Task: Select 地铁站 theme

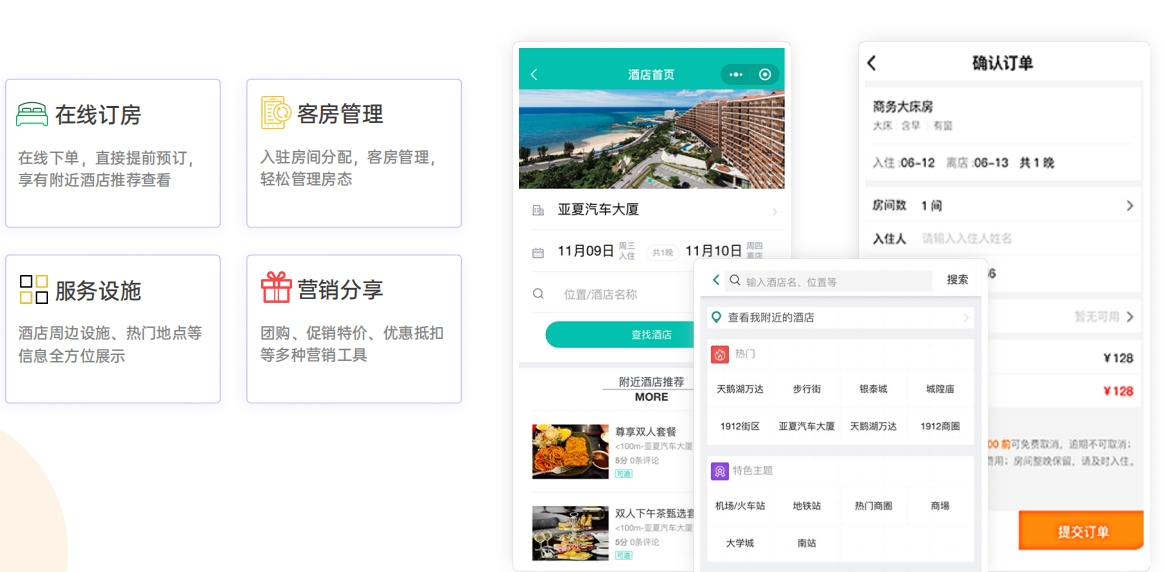Action: coord(807,506)
